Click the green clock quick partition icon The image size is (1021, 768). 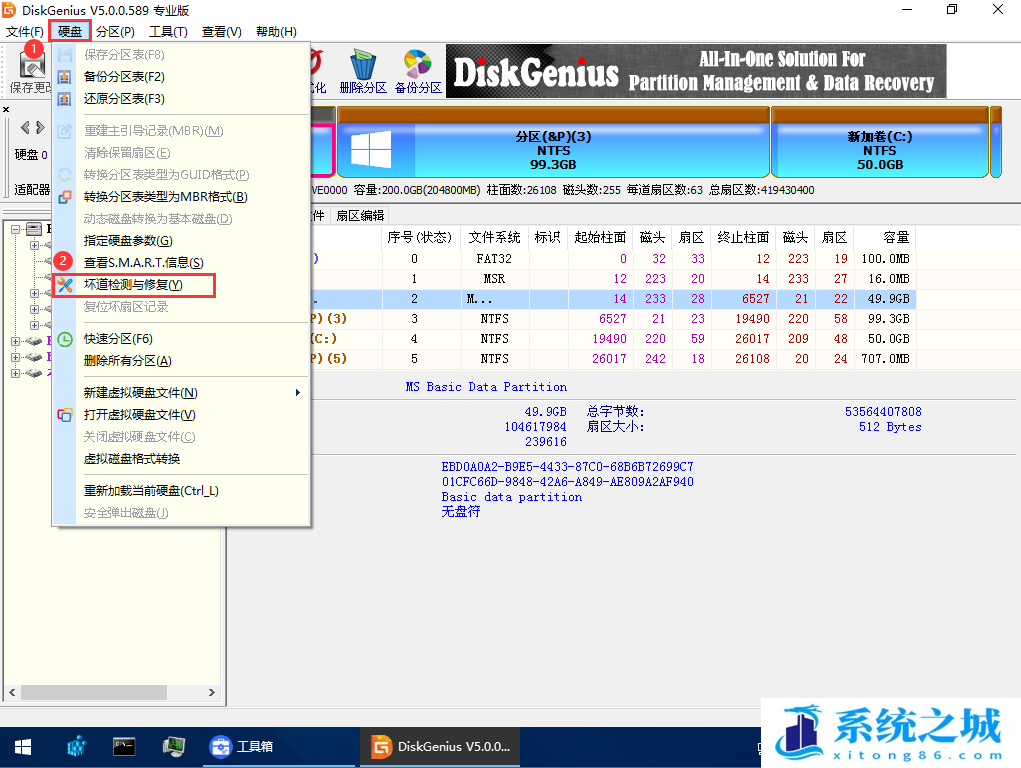pyautogui.click(x=64, y=339)
